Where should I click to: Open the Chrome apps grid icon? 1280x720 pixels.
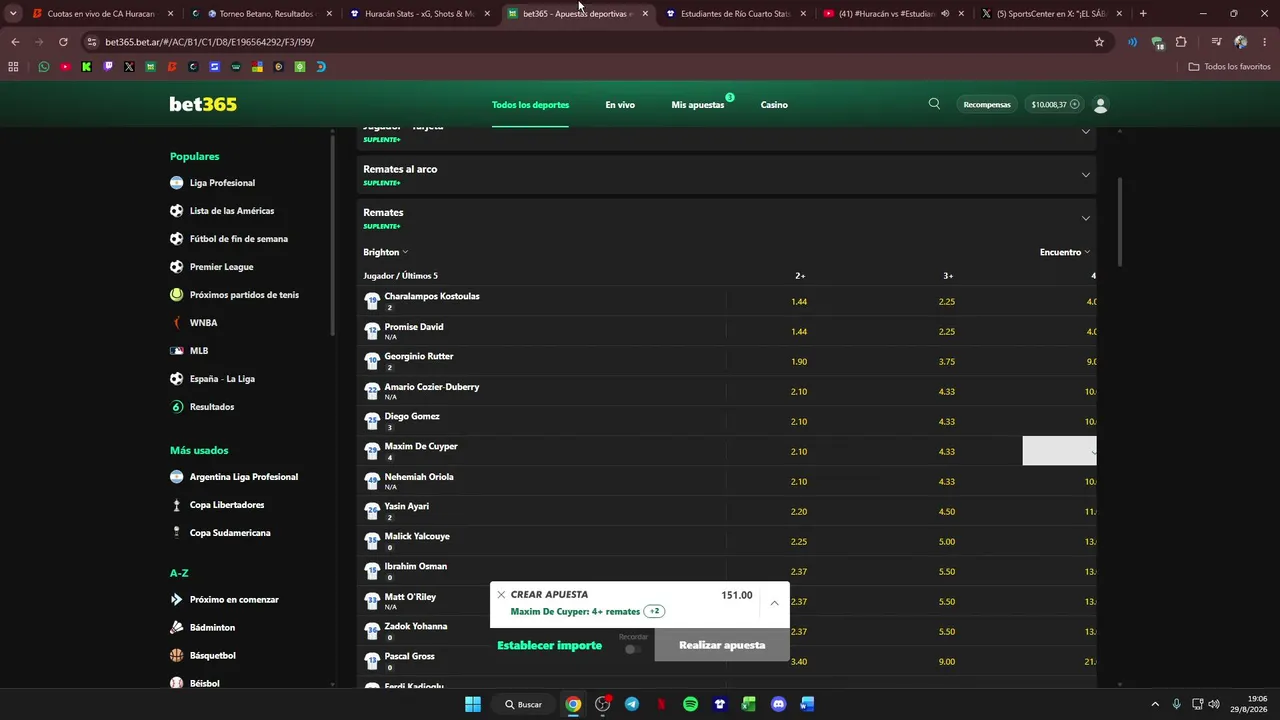13,67
